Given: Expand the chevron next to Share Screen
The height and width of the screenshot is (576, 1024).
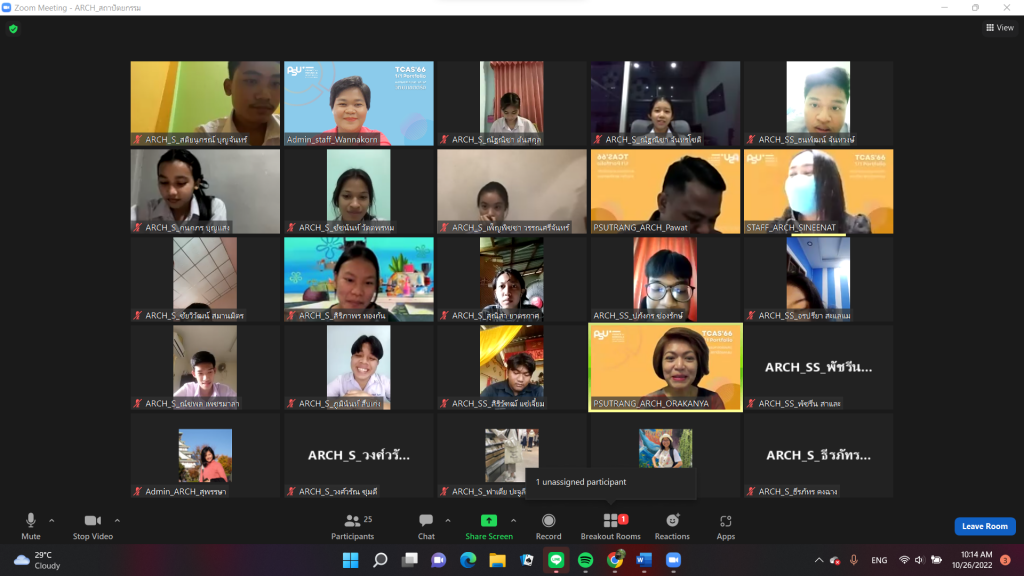Looking at the screenshot, I should (x=514, y=520).
